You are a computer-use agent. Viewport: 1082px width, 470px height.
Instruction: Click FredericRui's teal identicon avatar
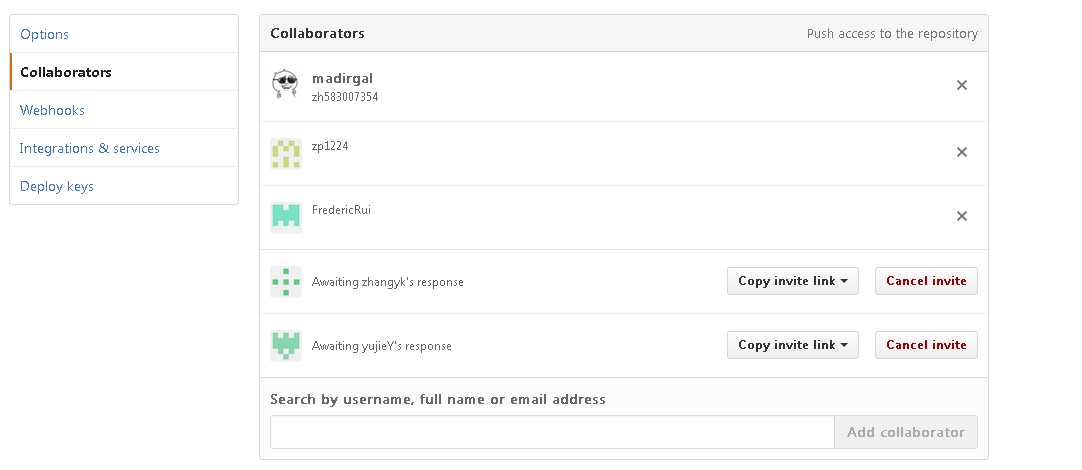(x=286, y=217)
